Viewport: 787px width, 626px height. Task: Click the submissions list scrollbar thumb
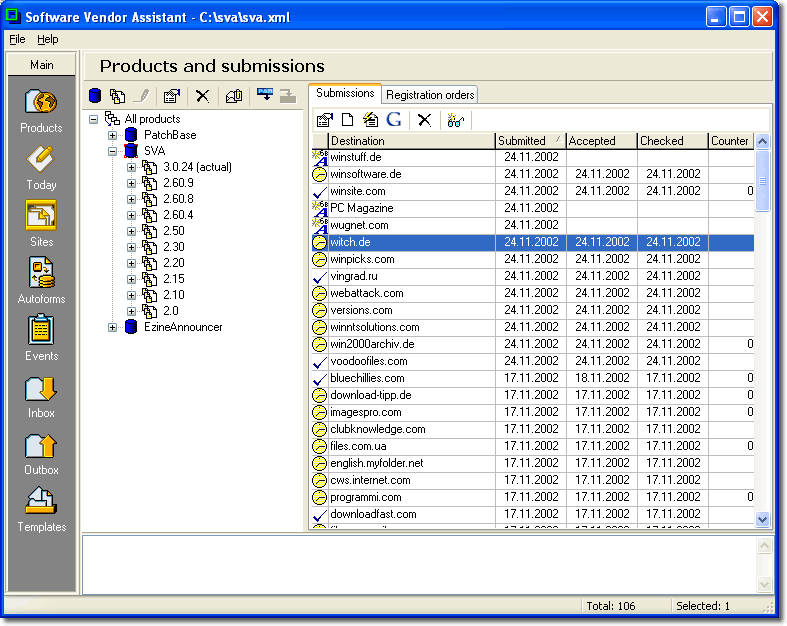click(x=762, y=181)
